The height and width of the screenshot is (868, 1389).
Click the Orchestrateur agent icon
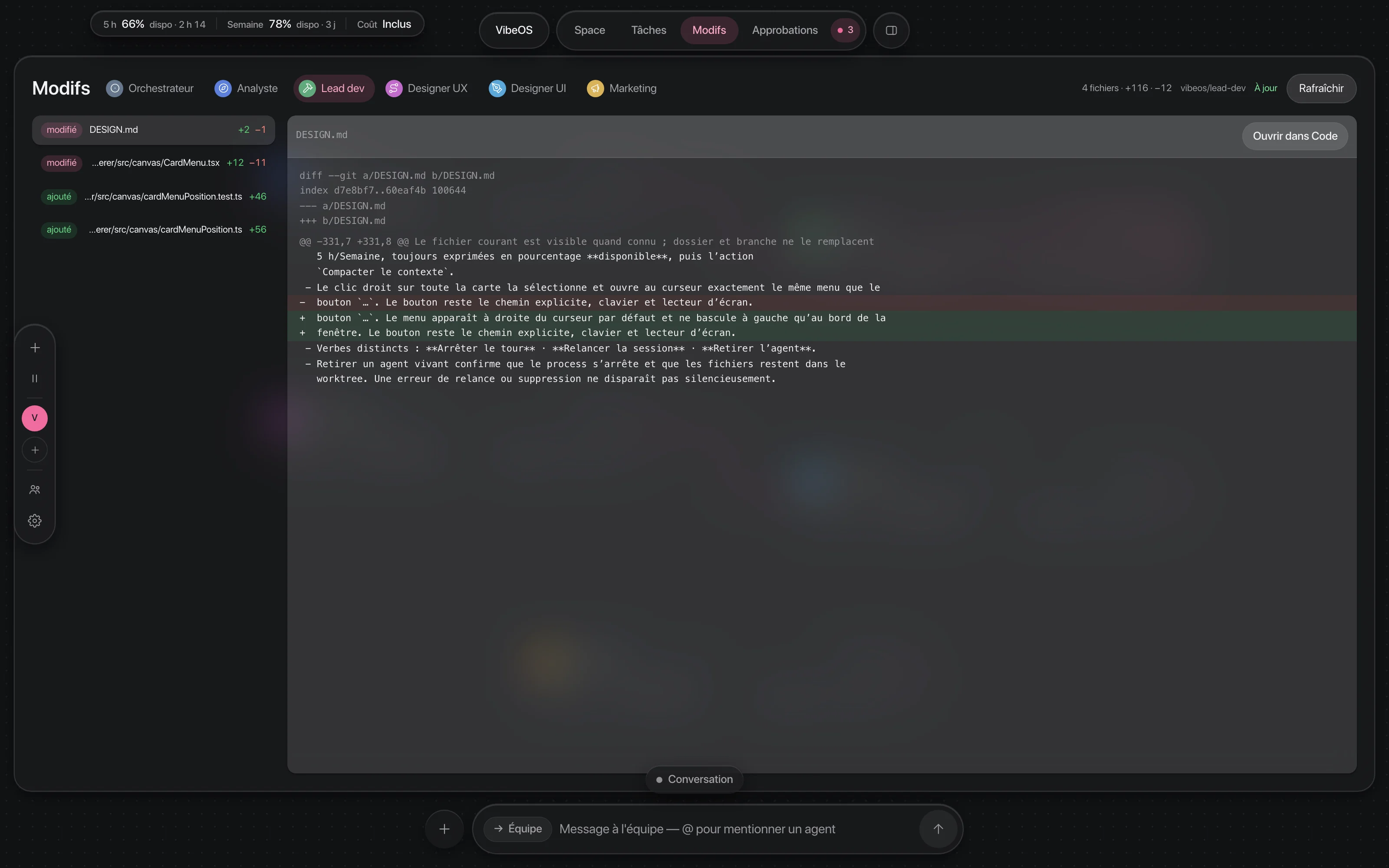tap(115, 89)
